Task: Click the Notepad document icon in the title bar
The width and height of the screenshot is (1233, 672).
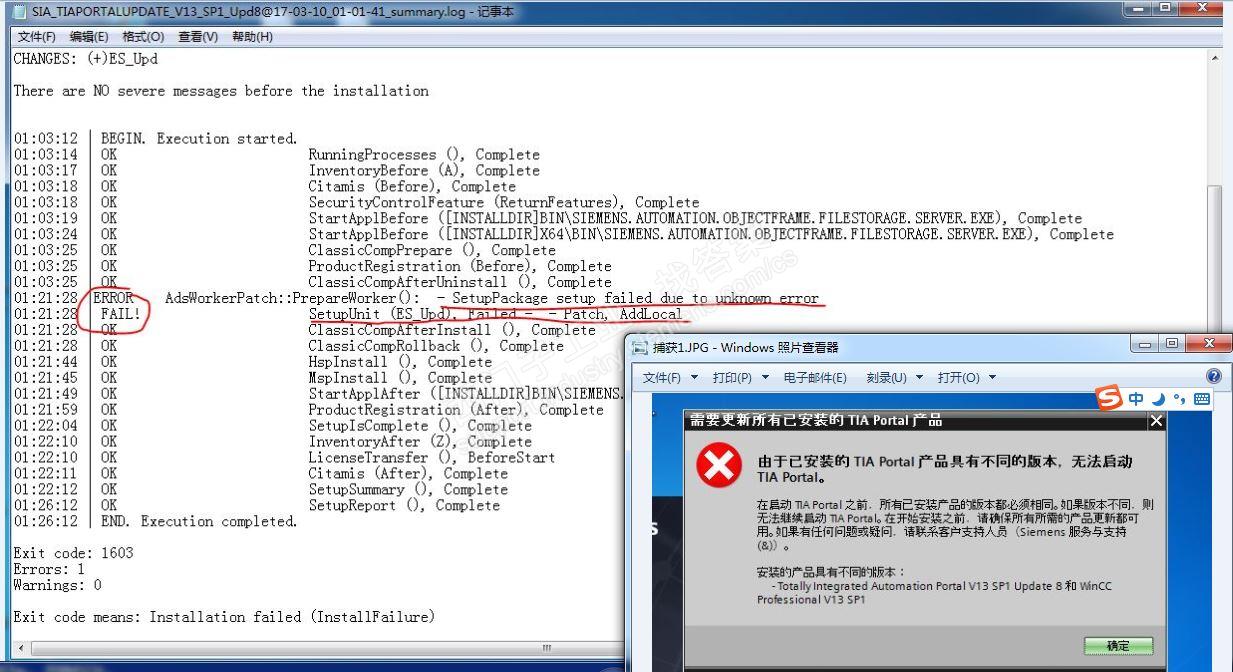Action: click(x=19, y=12)
